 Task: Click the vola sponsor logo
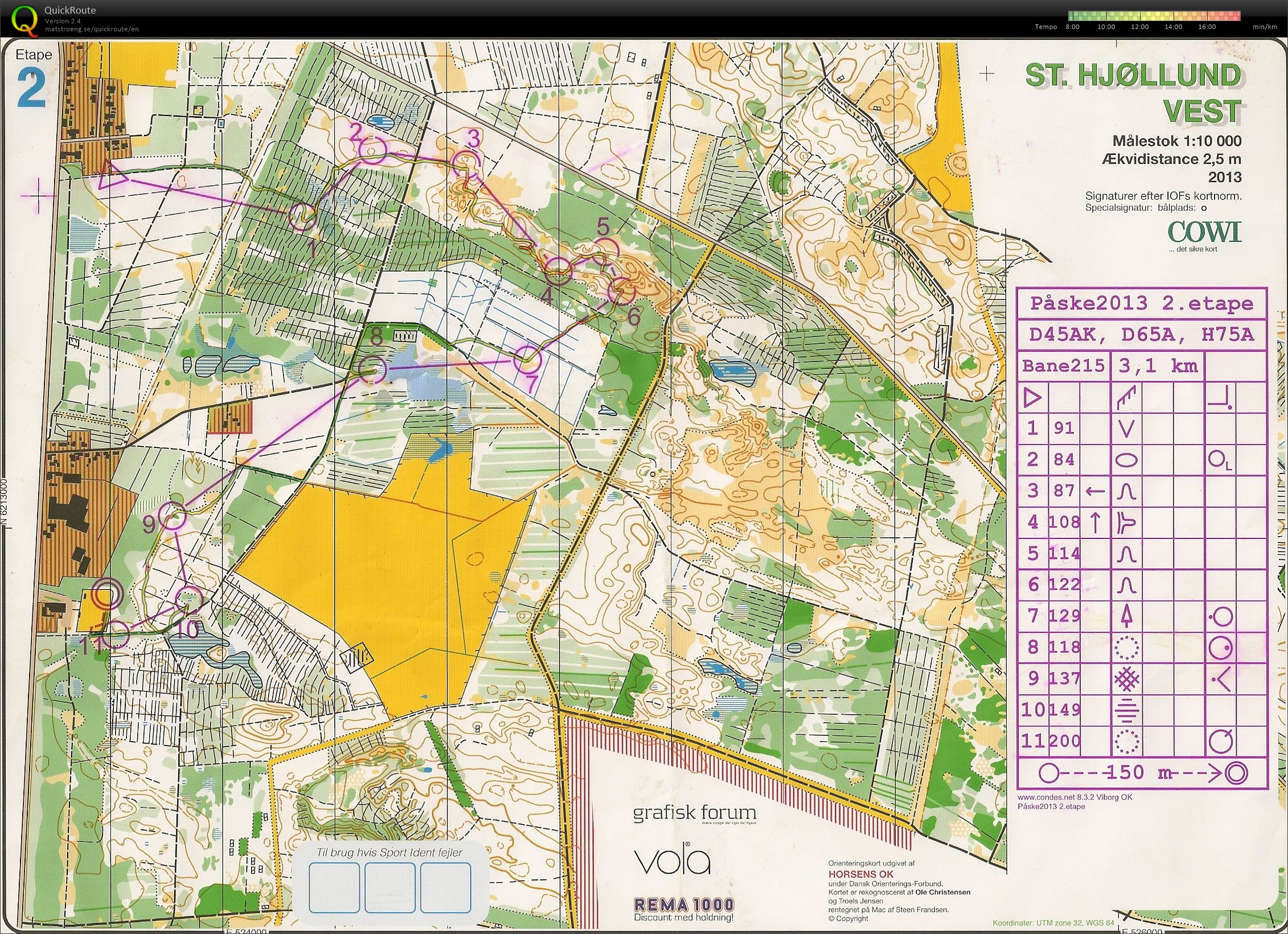[672, 858]
